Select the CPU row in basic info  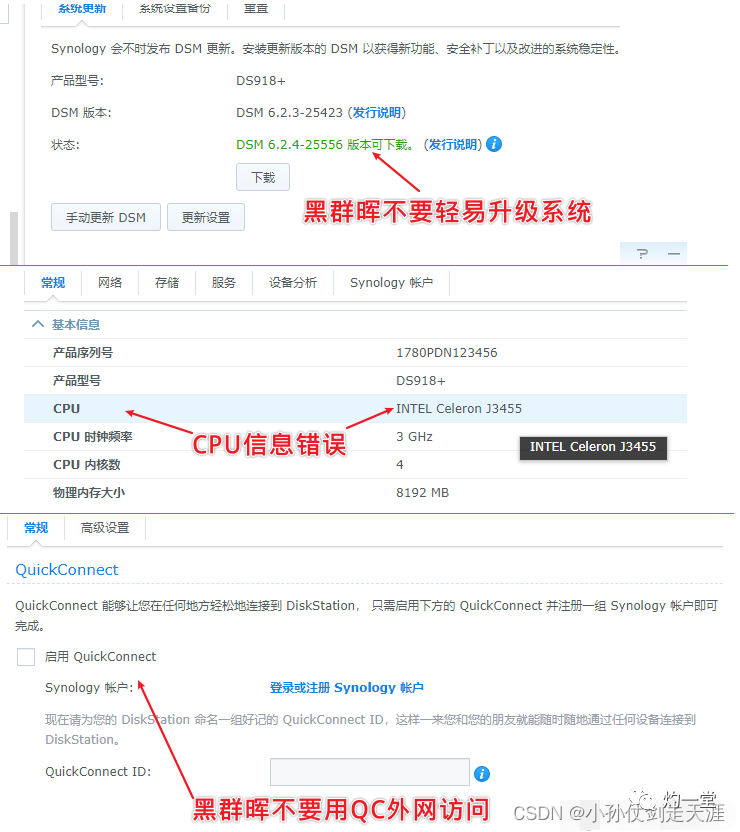355,409
